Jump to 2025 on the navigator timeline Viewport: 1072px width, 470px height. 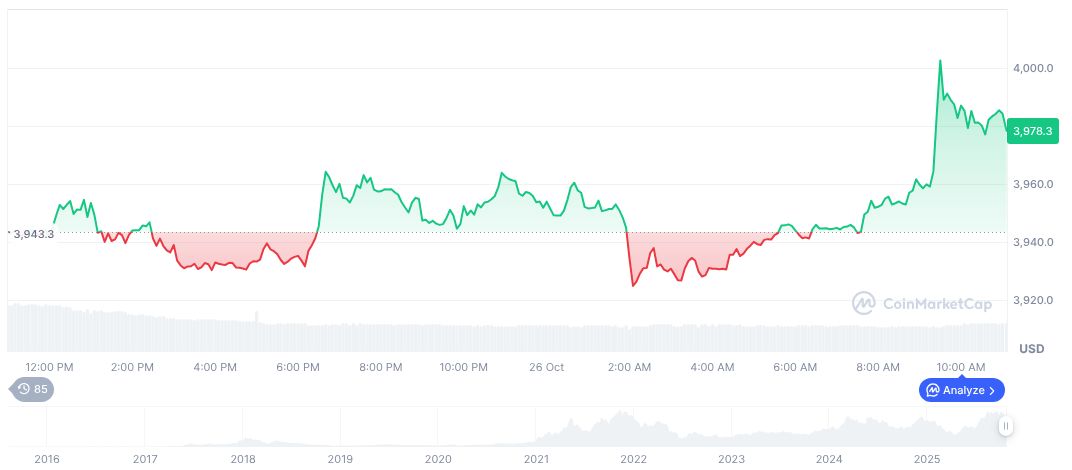[x=927, y=459]
